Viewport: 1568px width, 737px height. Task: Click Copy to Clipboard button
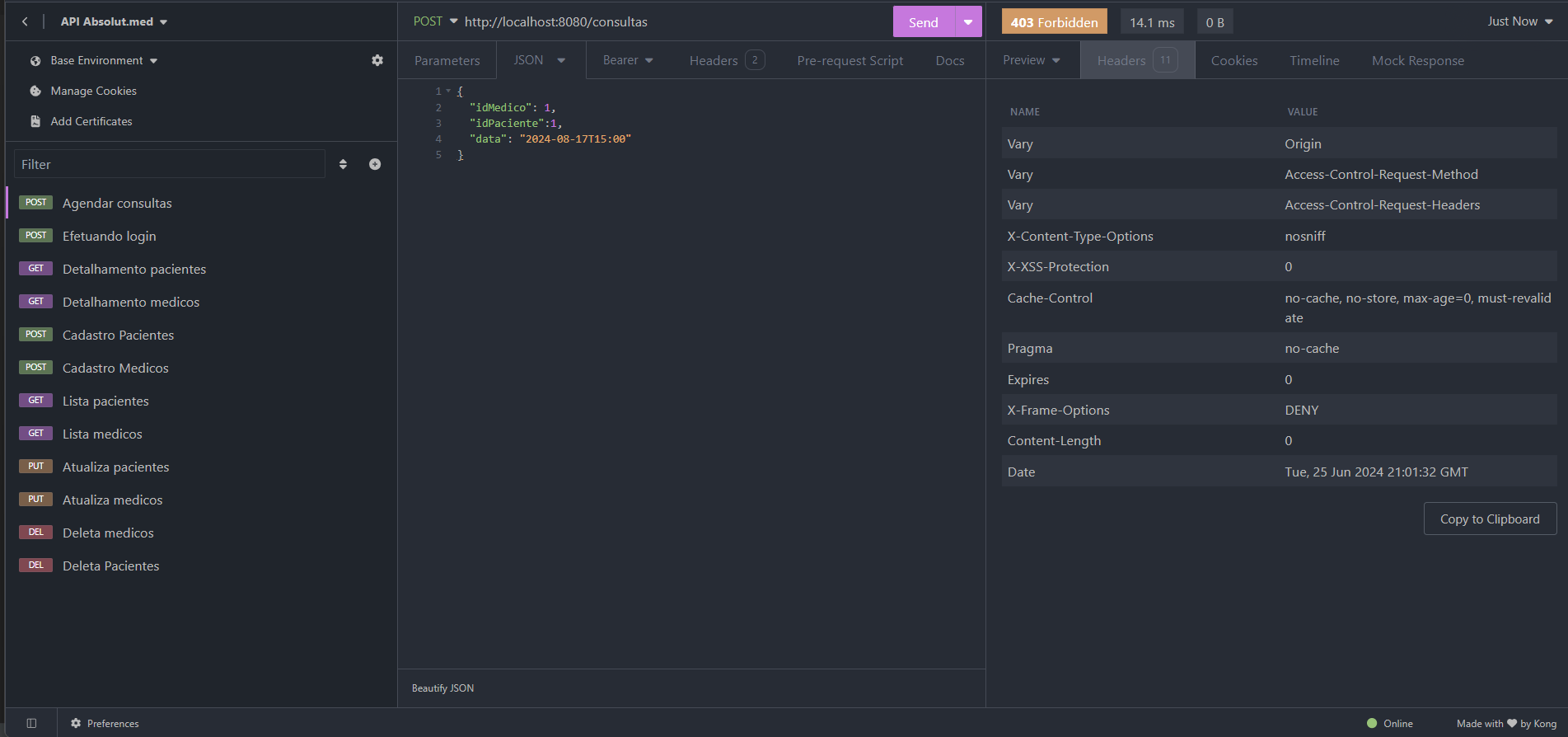1490,519
